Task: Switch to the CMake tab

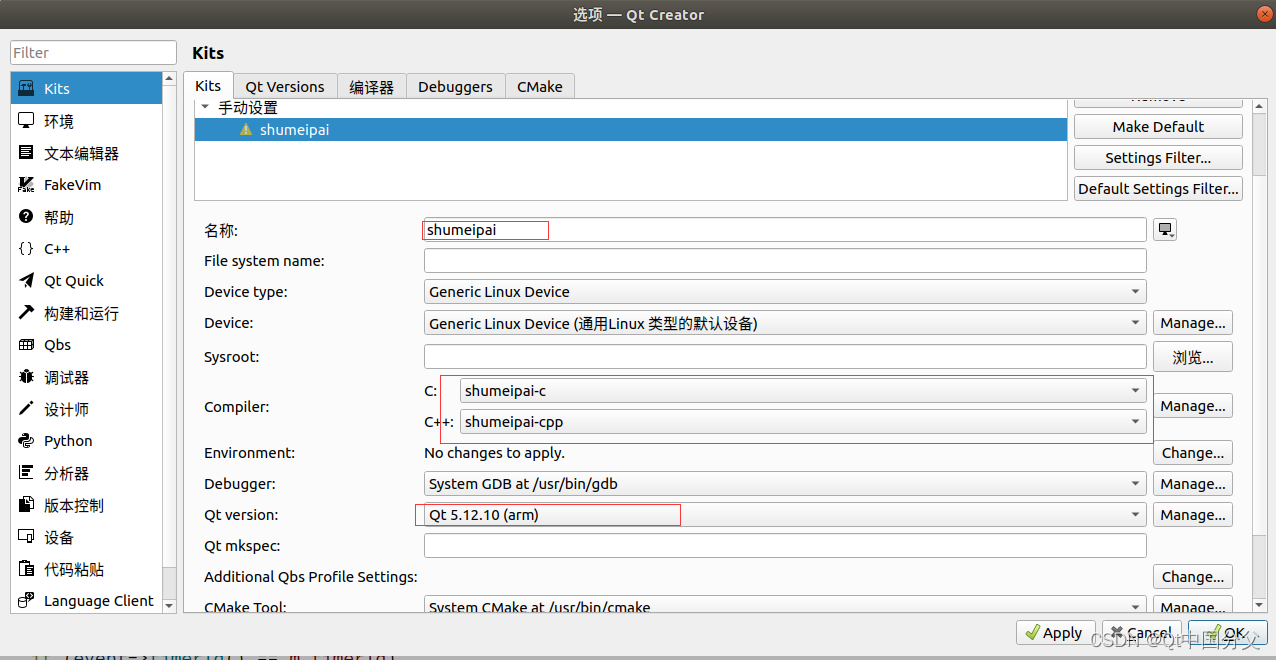Action: [x=539, y=86]
